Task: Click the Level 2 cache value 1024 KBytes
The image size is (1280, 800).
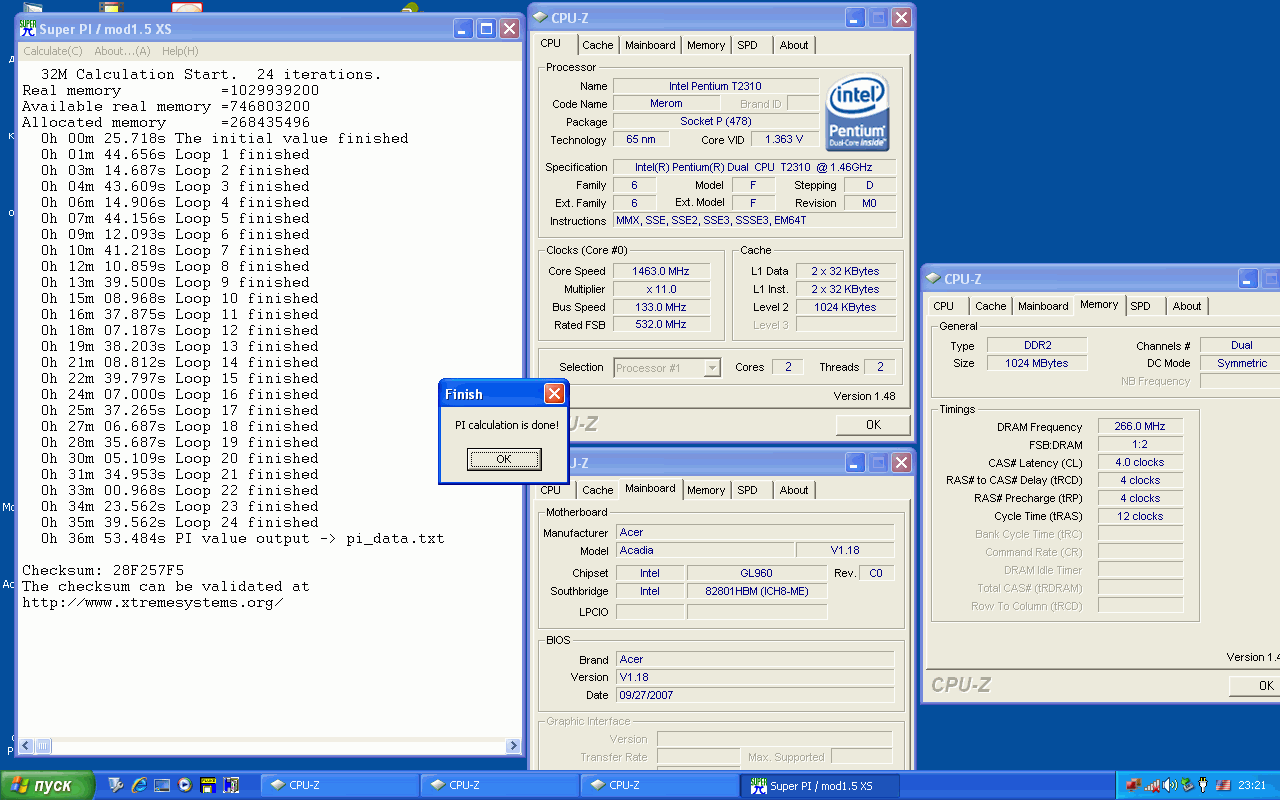Action: pos(846,307)
